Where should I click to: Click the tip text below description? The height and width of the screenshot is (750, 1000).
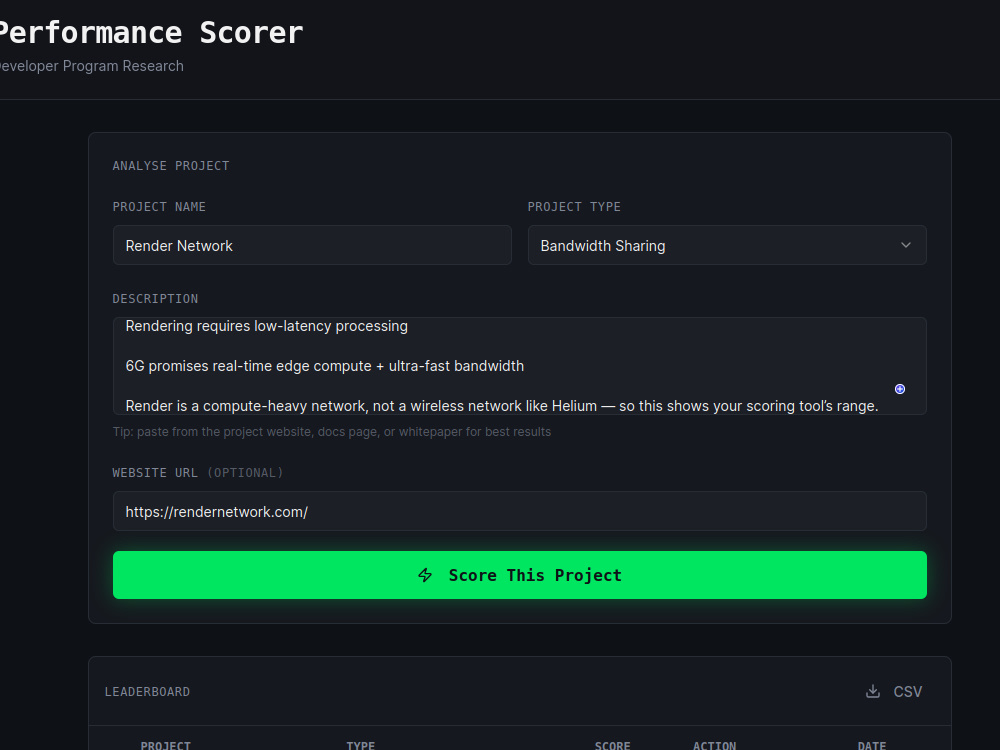pyautogui.click(x=332, y=432)
